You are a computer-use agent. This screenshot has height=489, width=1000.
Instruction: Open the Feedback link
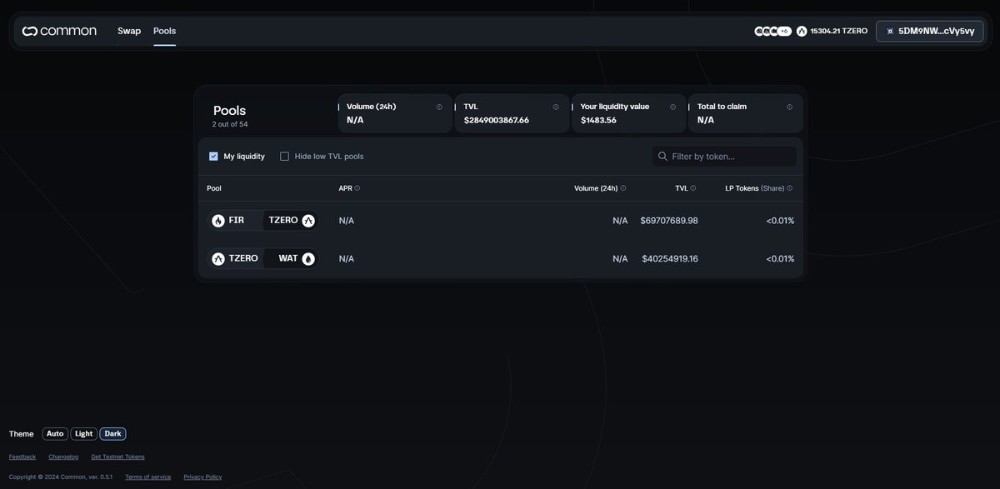click(22, 456)
